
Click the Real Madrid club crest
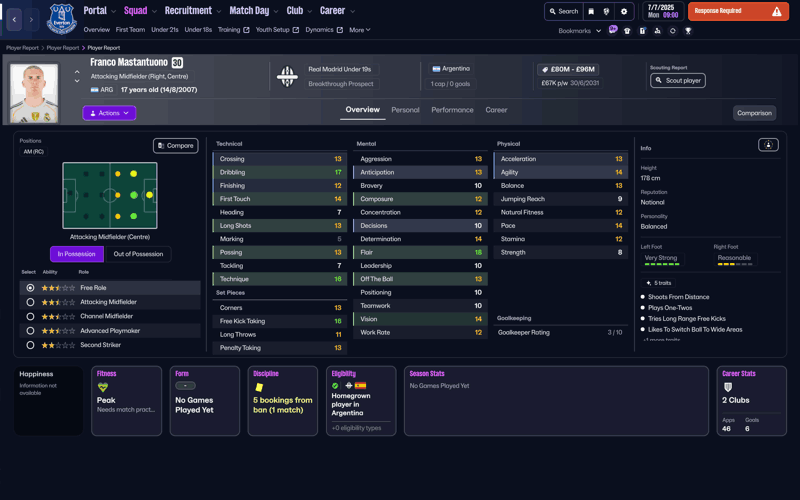click(287, 76)
